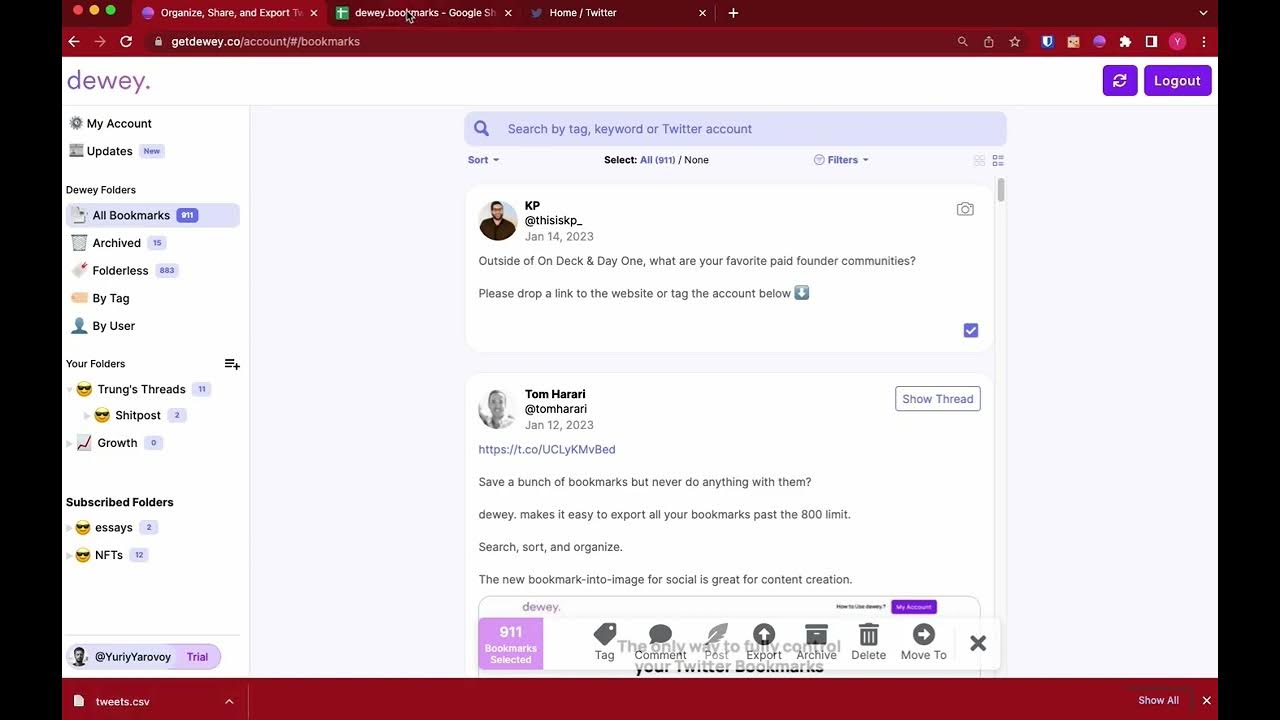The height and width of the screenshot is (720, 1280).
Task: Click the Comment action icon
Action: pos(660,635)
